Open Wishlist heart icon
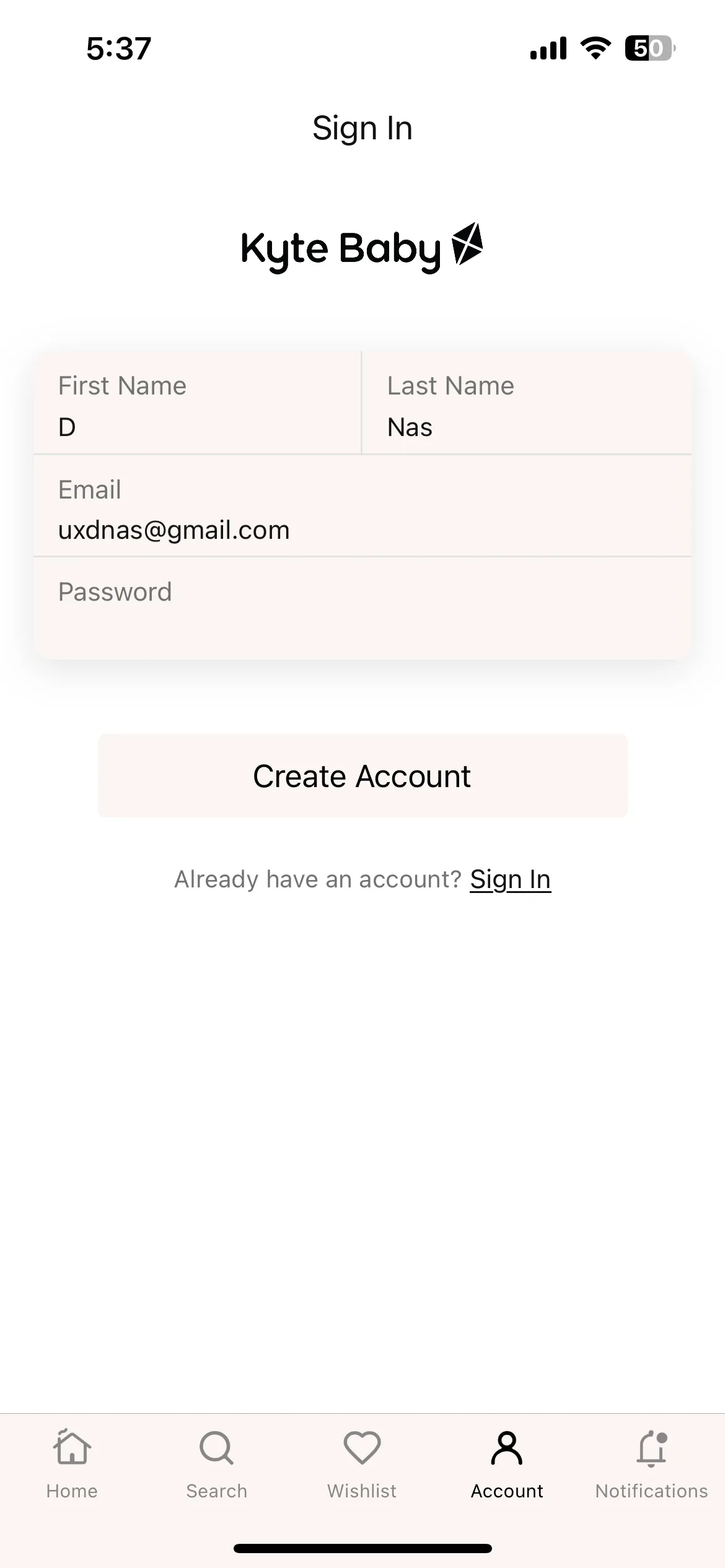 coord(362,1448)
